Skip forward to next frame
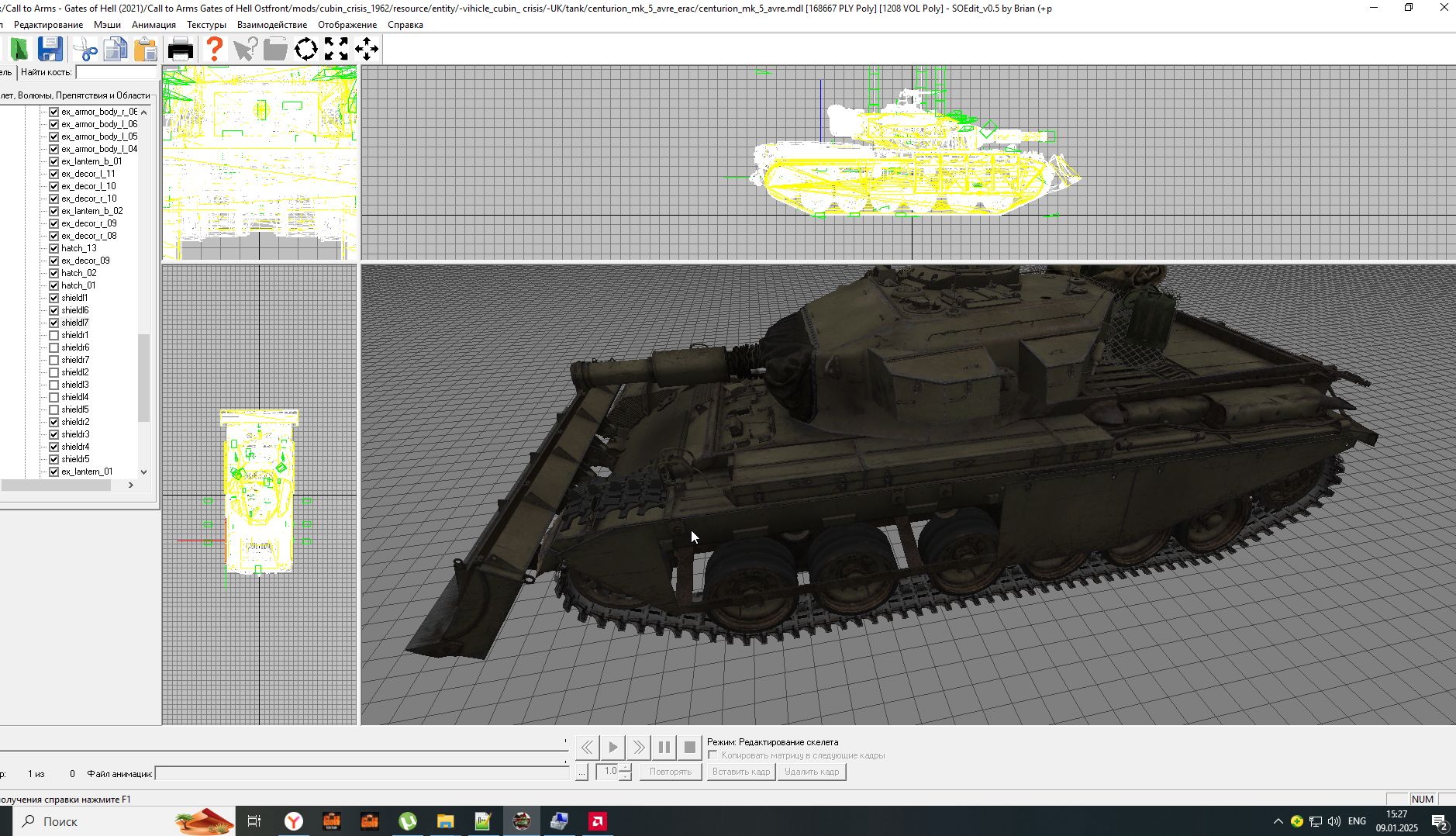 click(x=639, y=748)
